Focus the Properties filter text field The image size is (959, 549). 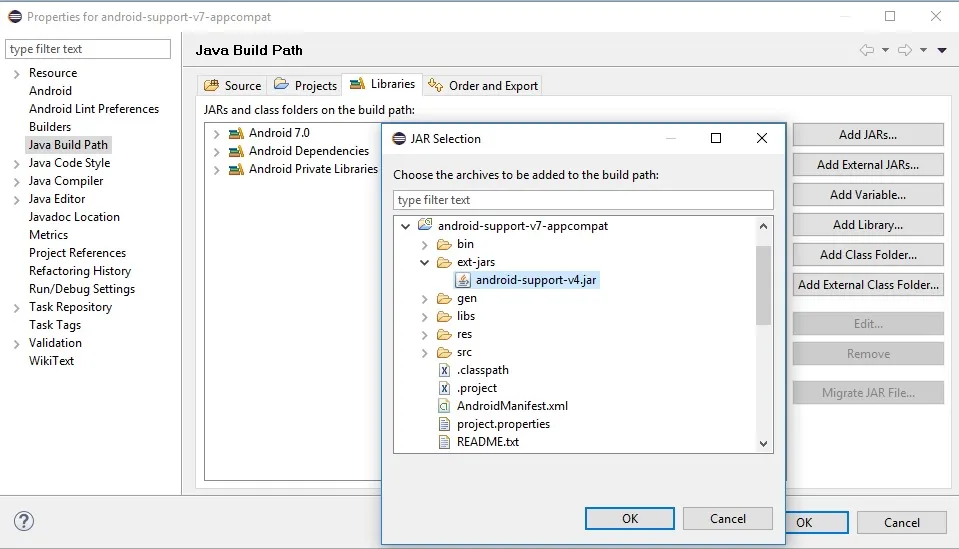click(x=88, y=49)
